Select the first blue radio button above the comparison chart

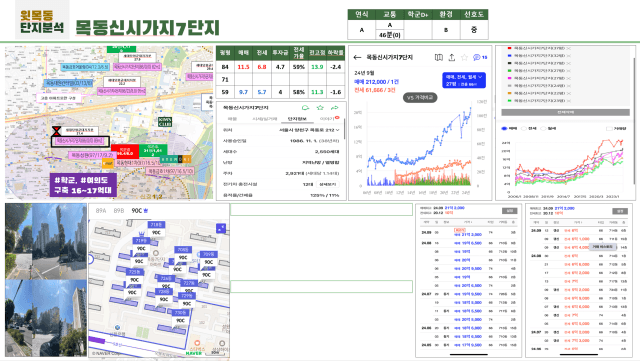pos(504,129)
